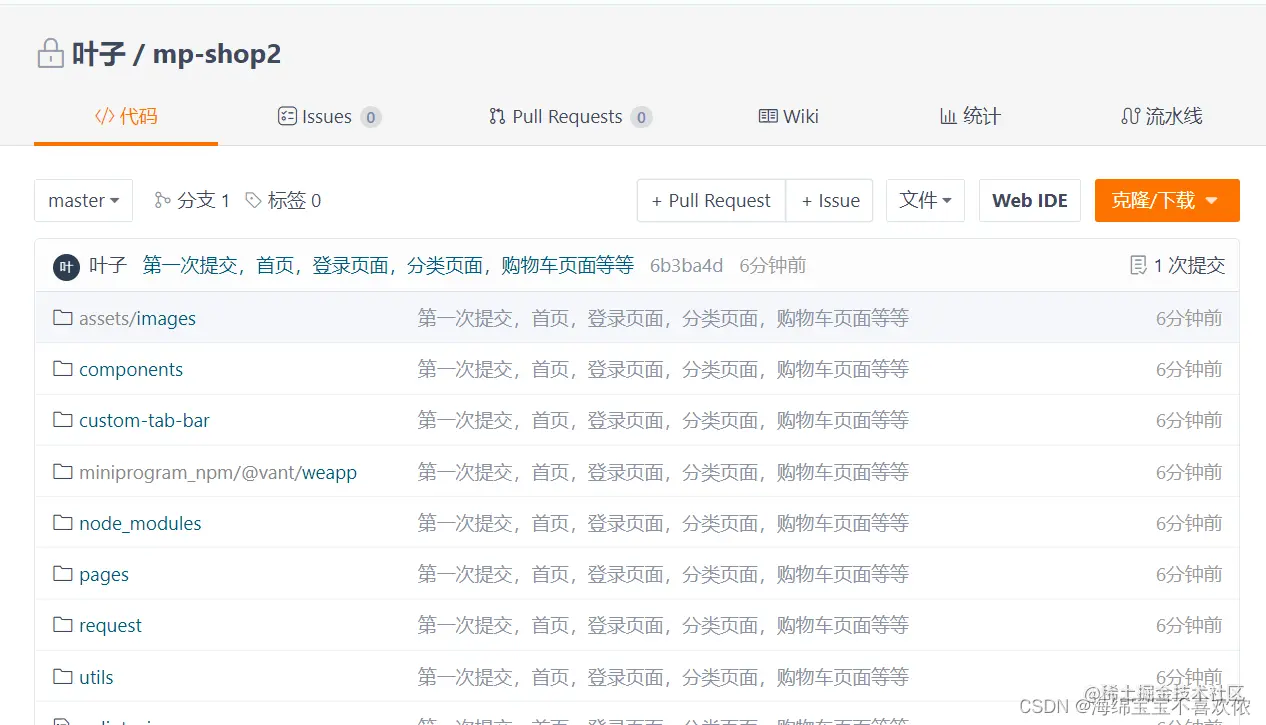This screenshot has width=1266, height=725.
Task: Click commit hash 6b3ba4d
Action: tap(686, 265)
